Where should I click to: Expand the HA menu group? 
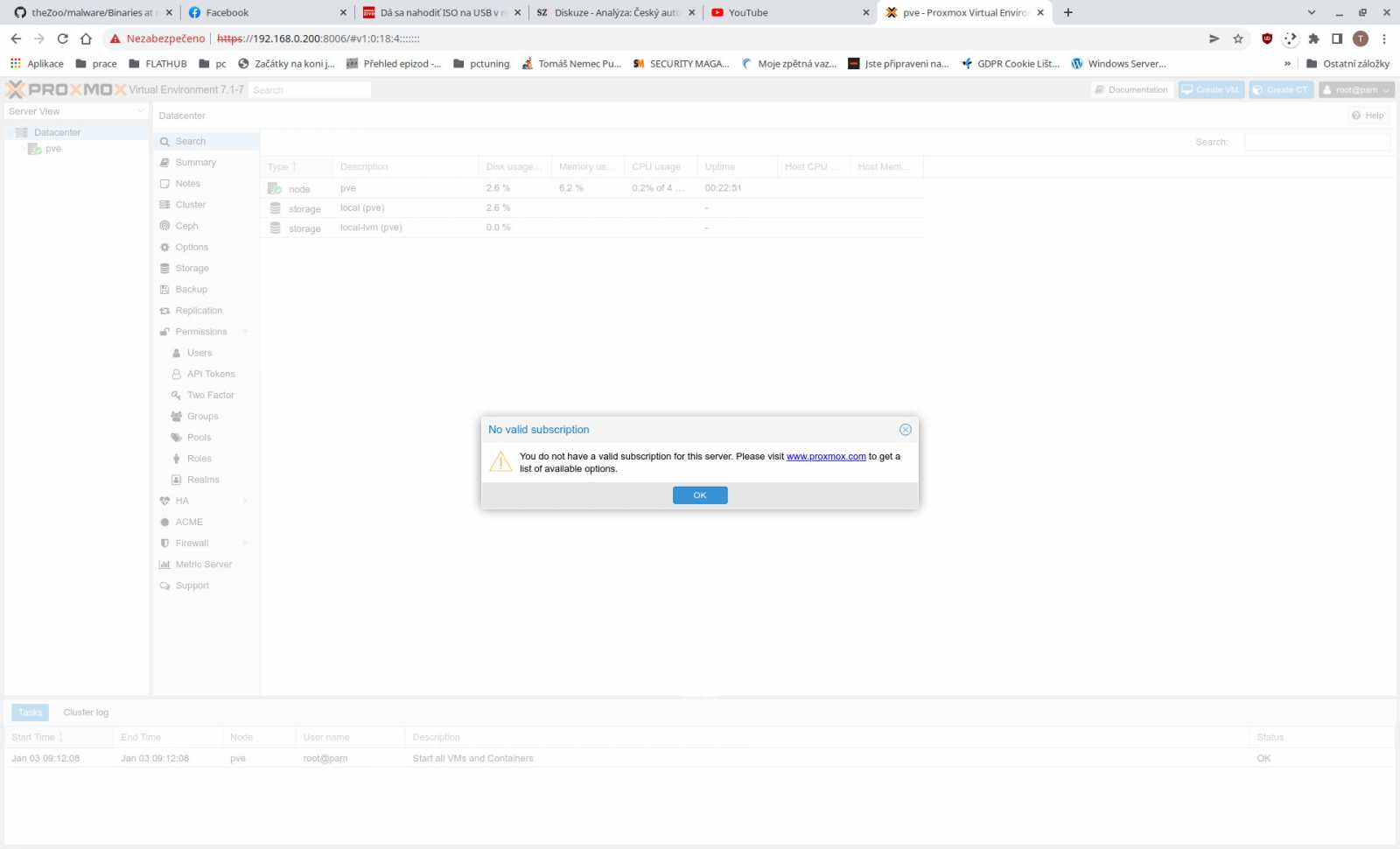[x=245, y=501]
